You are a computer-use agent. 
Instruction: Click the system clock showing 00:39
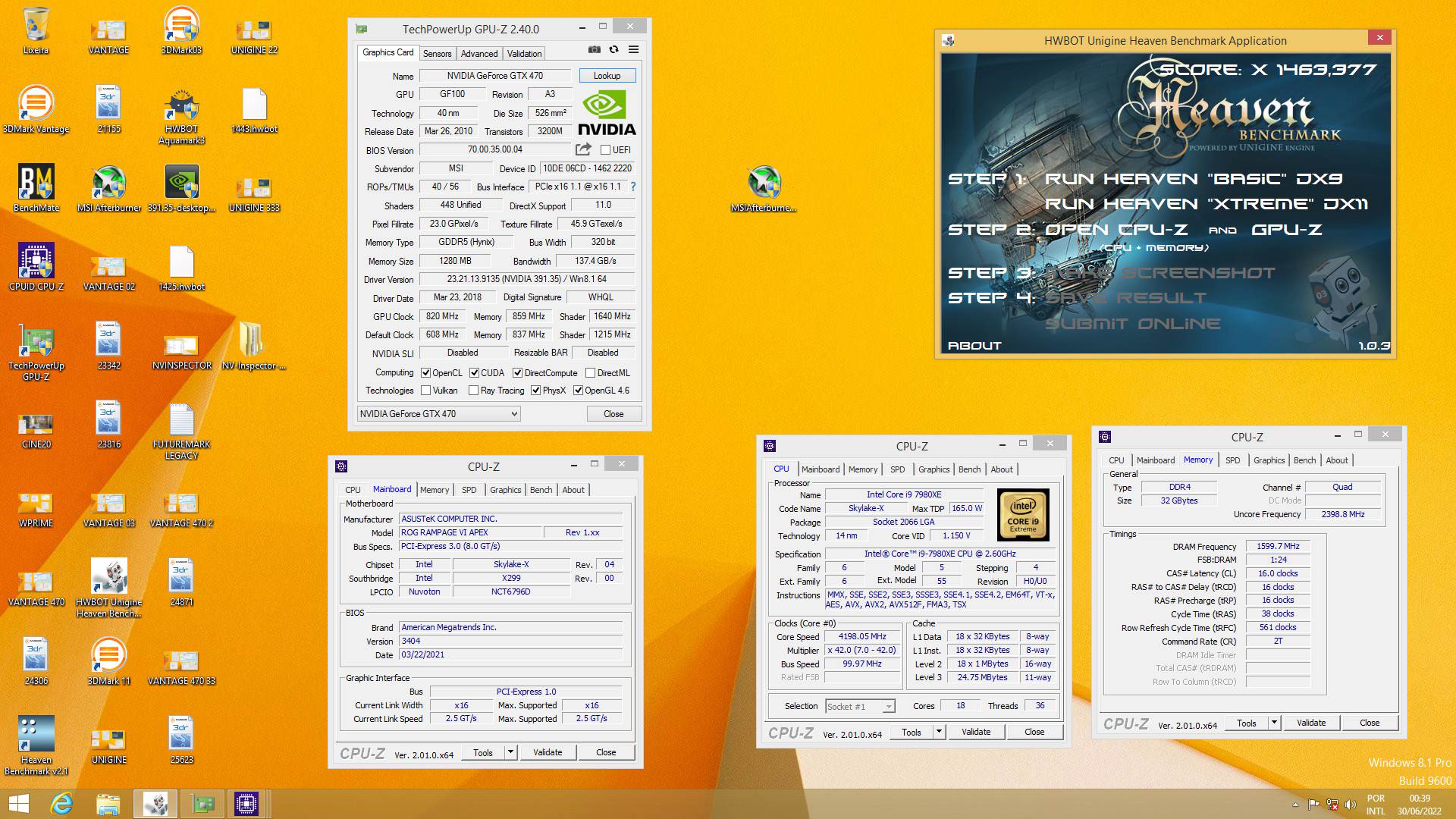click(x=1420, y=799)
